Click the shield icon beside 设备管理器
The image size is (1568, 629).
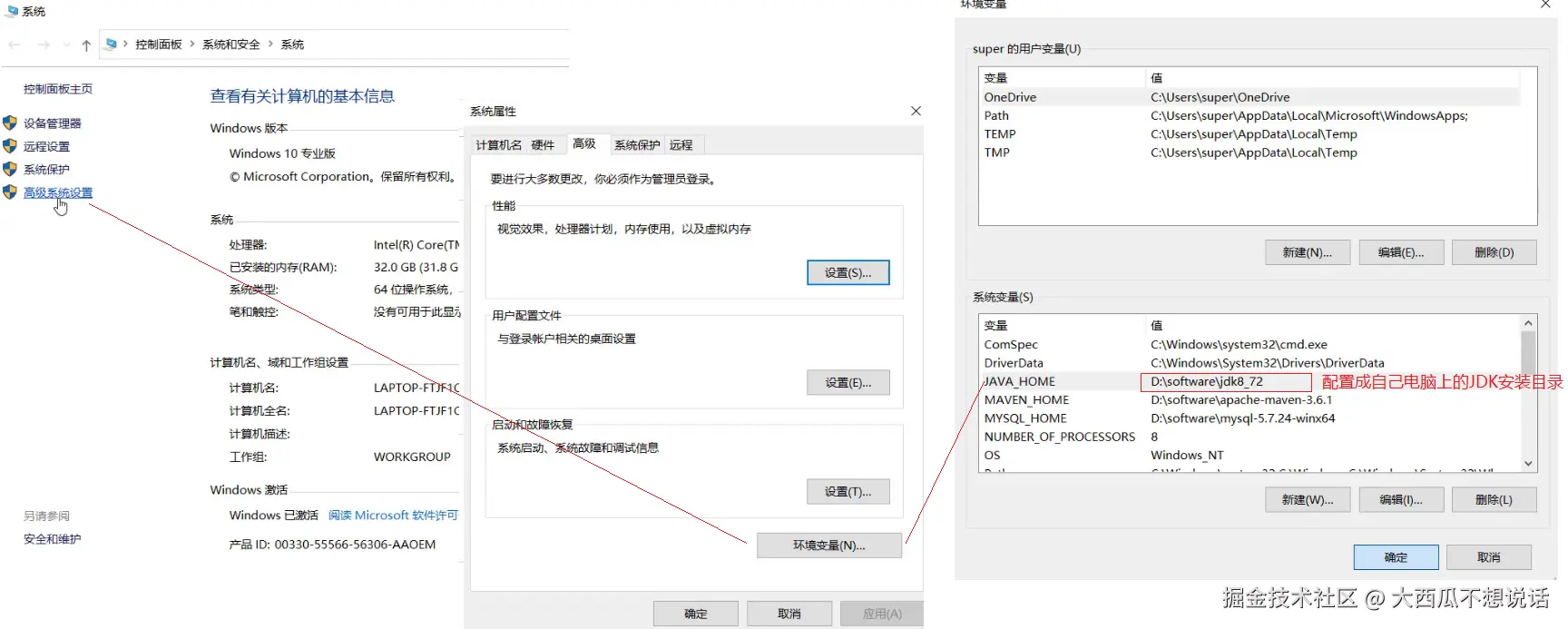(10, 123)
